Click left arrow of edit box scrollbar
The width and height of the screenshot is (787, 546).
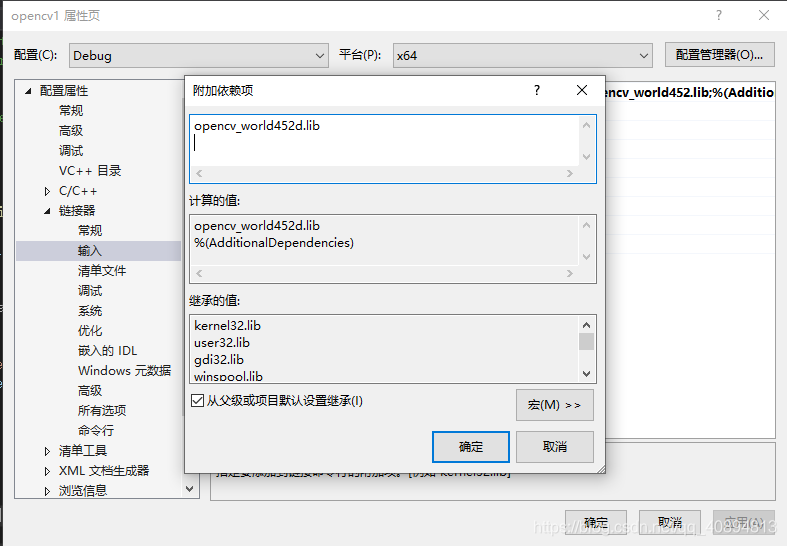click(x=199, y=174)
